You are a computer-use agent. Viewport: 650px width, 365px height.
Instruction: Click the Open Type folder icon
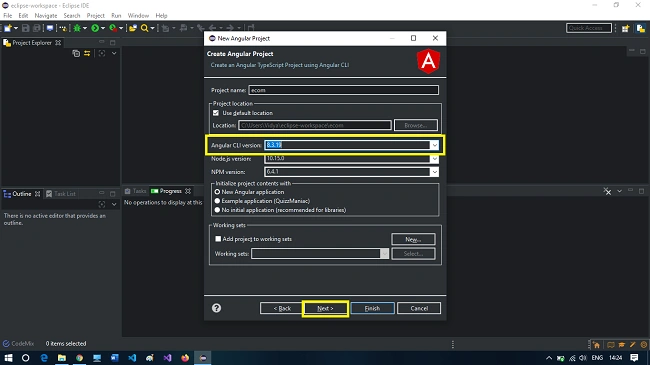[x=133, y=28]
